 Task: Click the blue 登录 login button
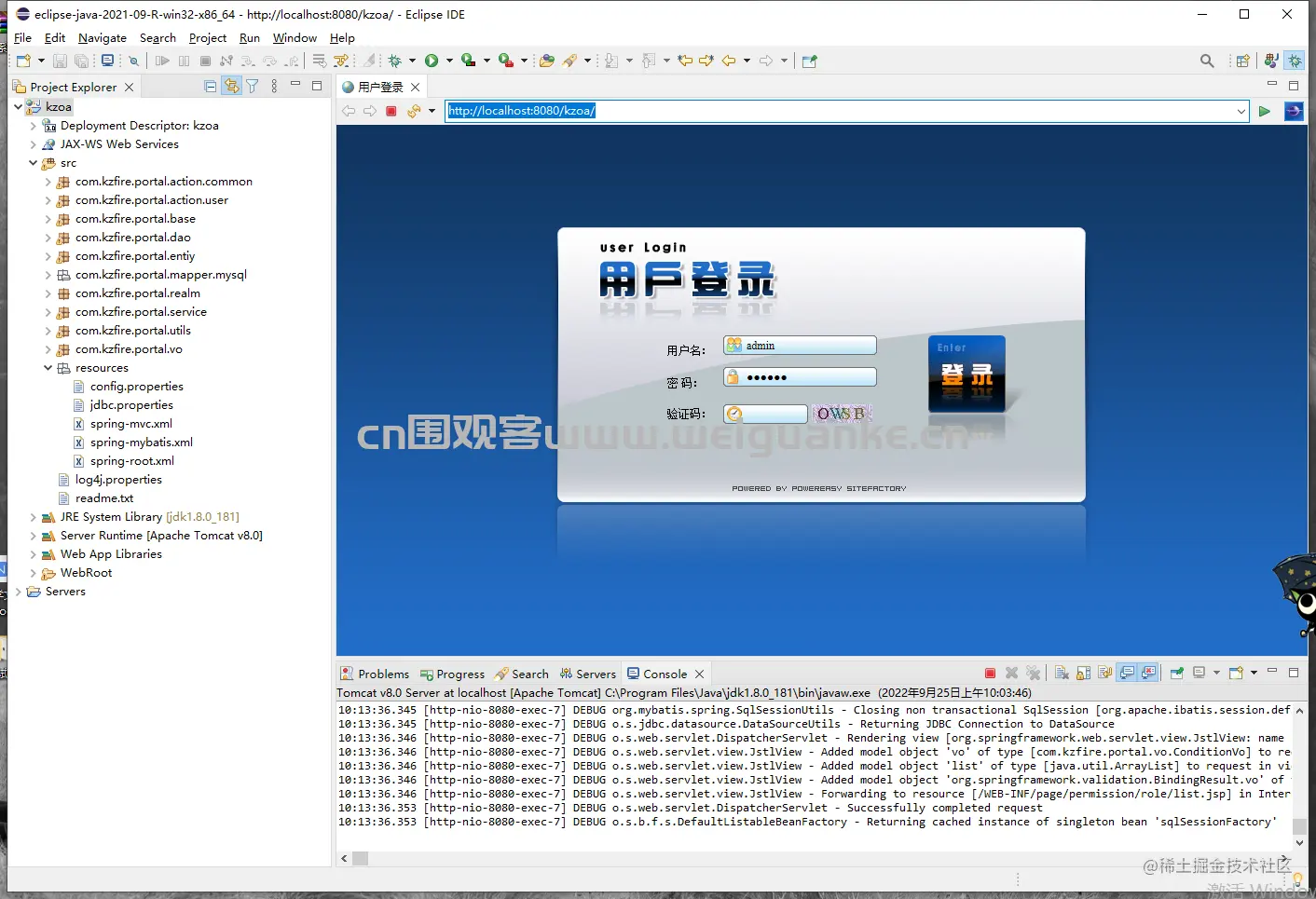[966, 374]
